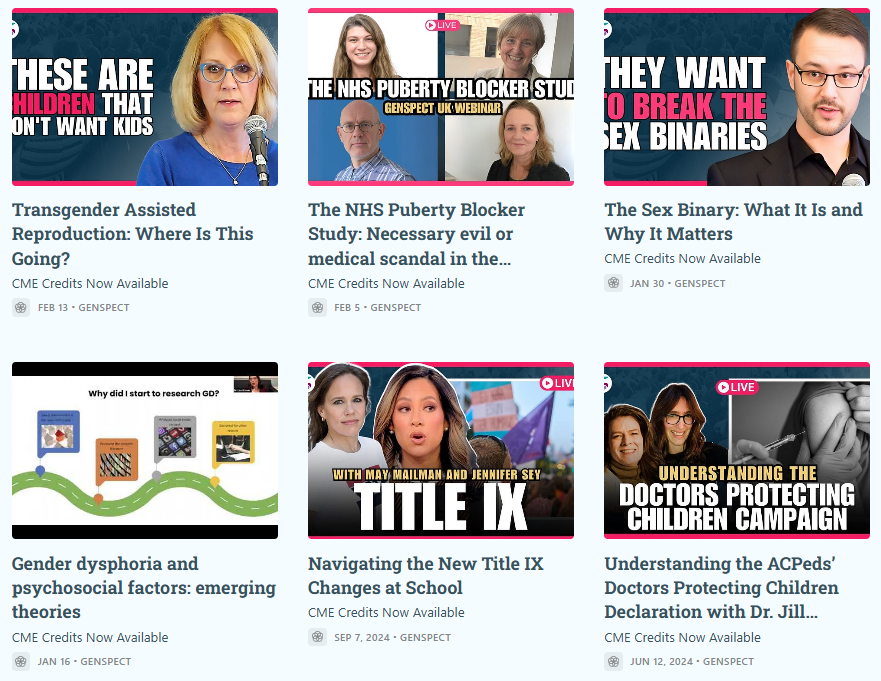This screenshot has height=681, width=881.
Task: Click Genspect avatar icon beside JAN 30
Action: point(614,283)
